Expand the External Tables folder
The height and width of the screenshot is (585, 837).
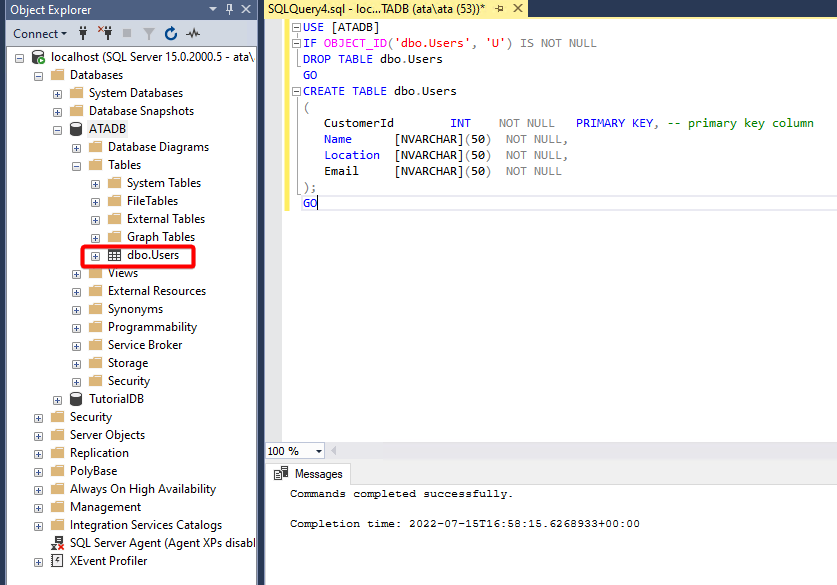pos(96,220)
